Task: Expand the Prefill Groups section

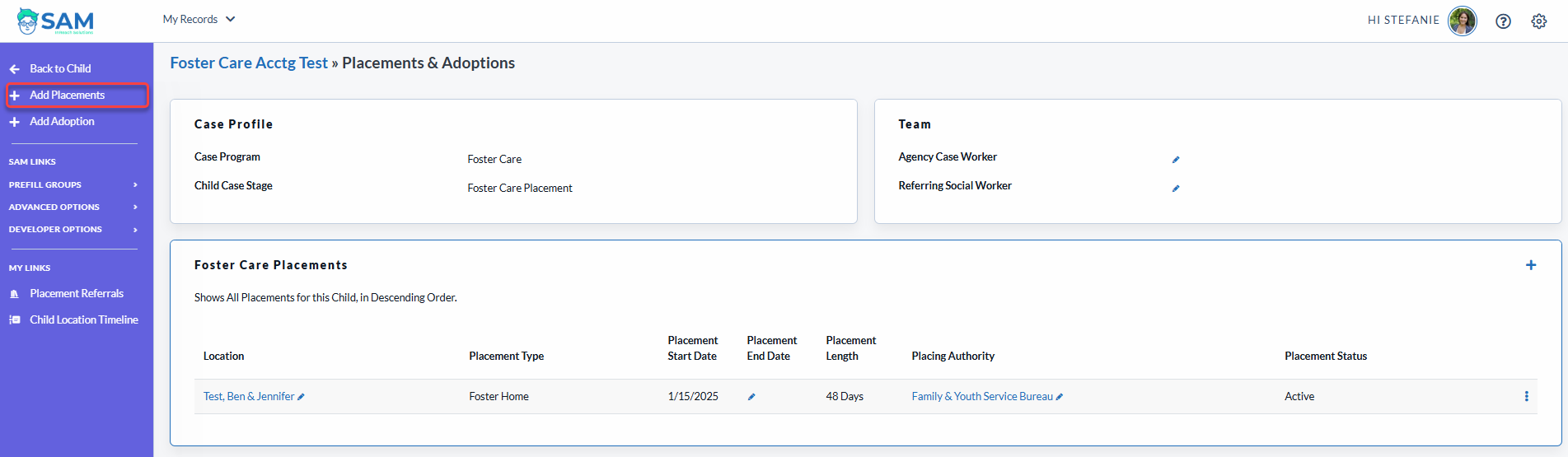Action: pyautogui.click(x=73, y=184)
